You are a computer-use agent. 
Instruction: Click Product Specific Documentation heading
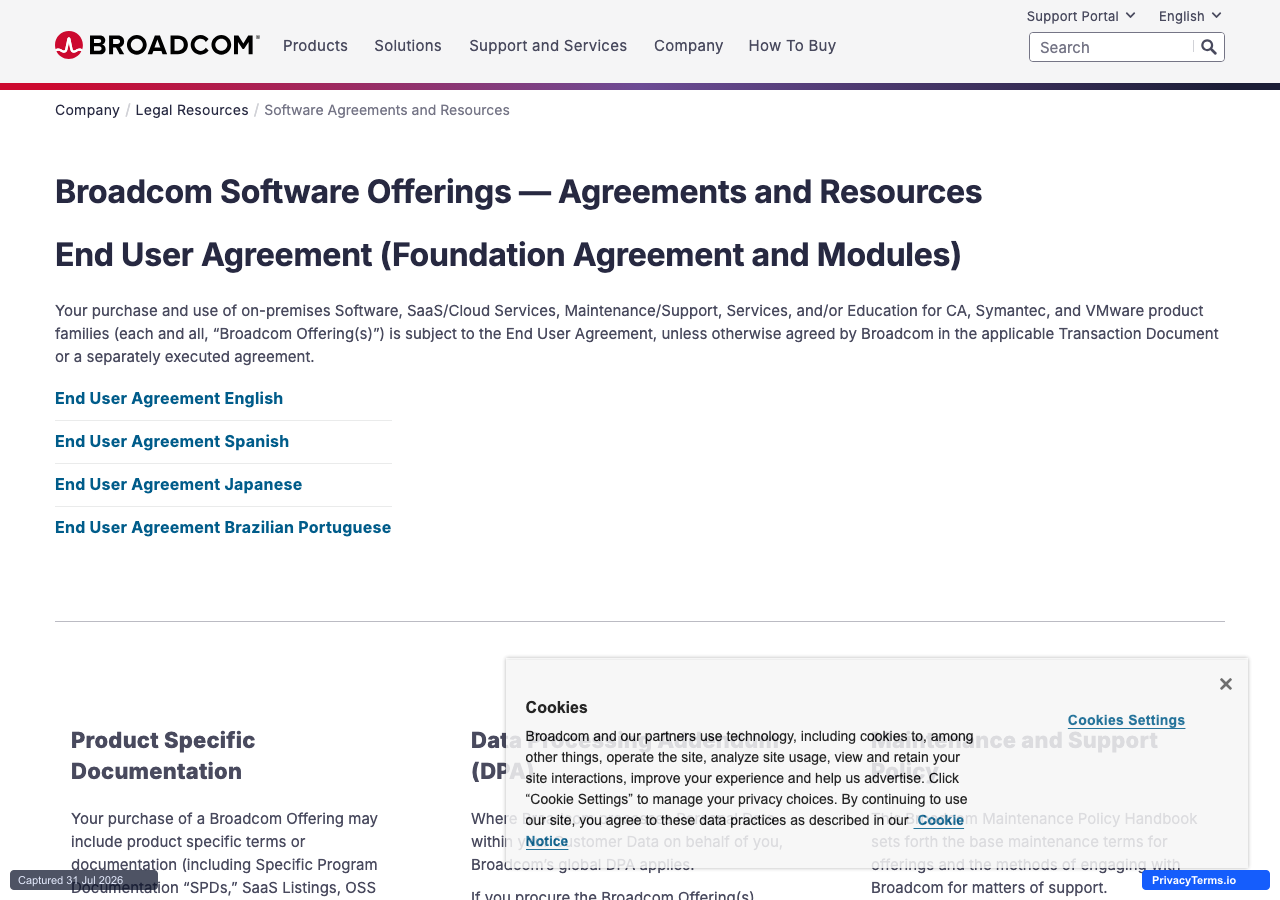point(163,756)
